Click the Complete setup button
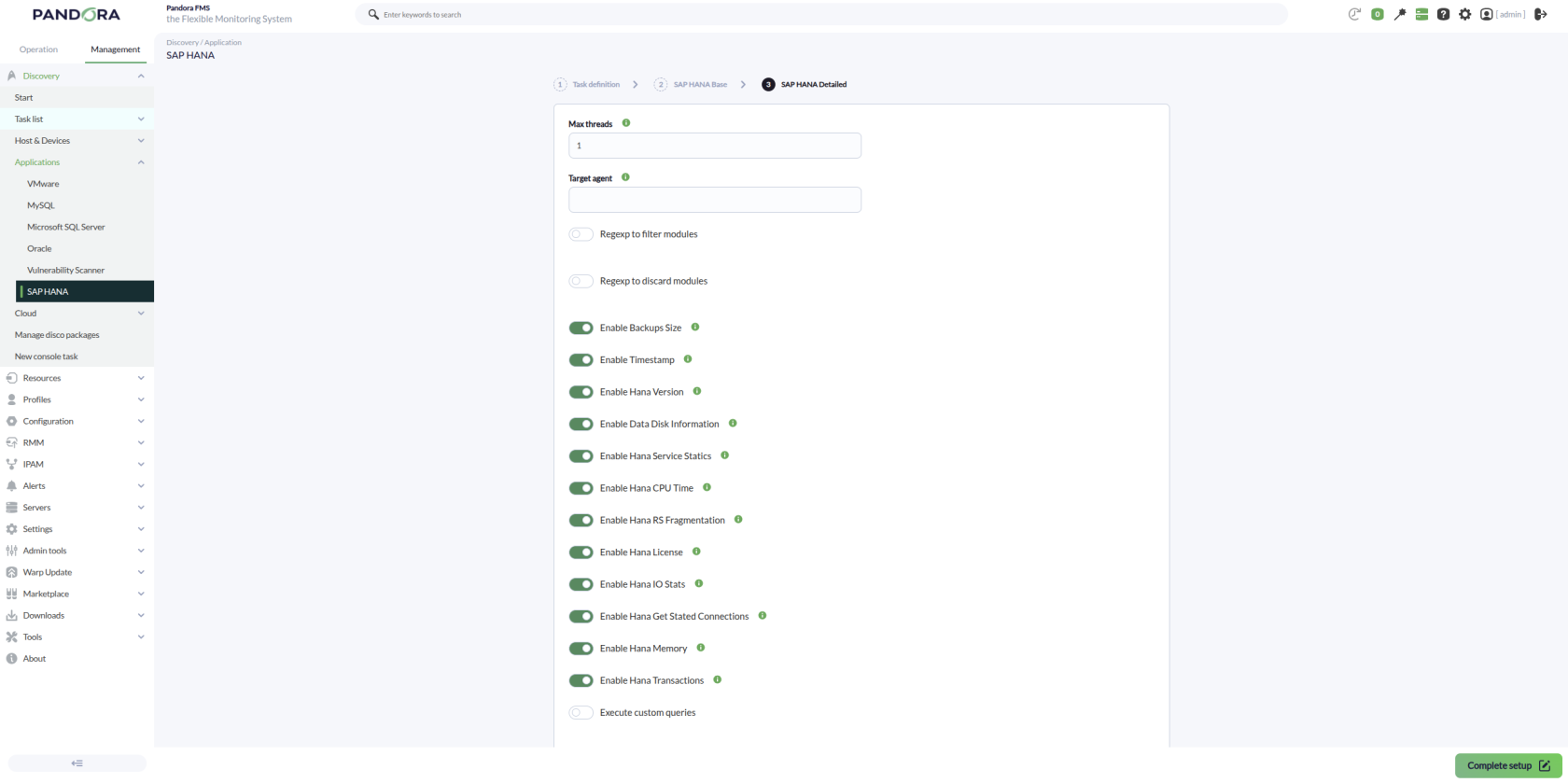 click(x=1508, y=766)
